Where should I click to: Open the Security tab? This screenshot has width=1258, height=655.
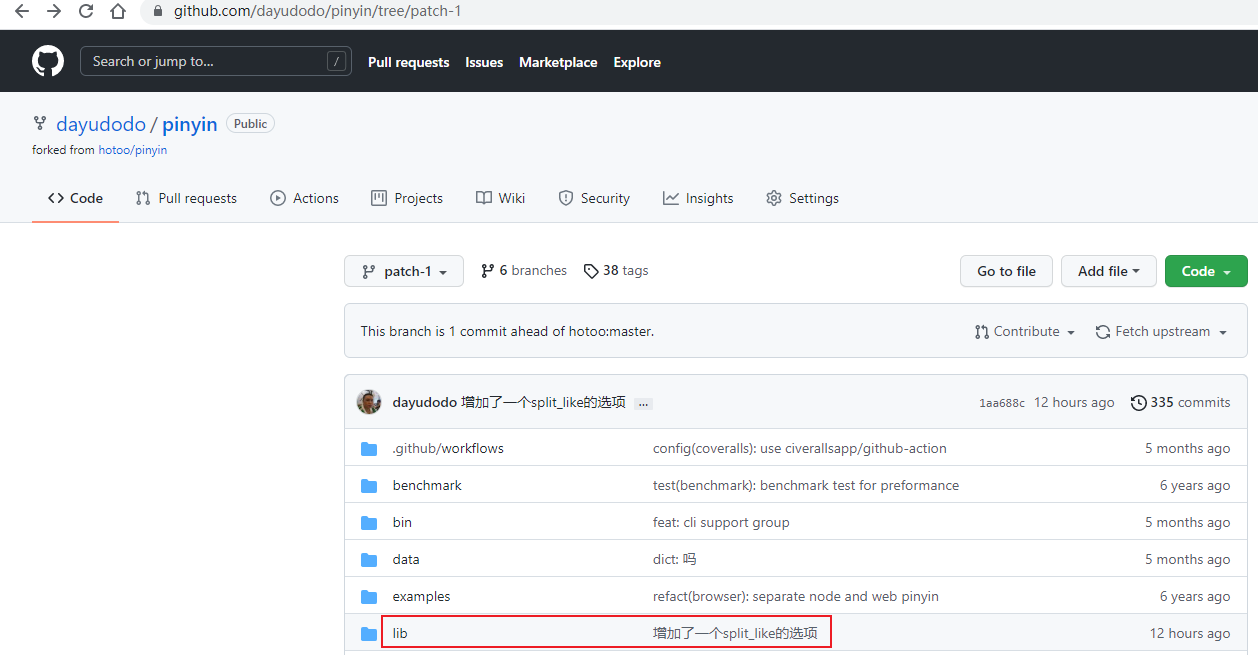(593, 198)
